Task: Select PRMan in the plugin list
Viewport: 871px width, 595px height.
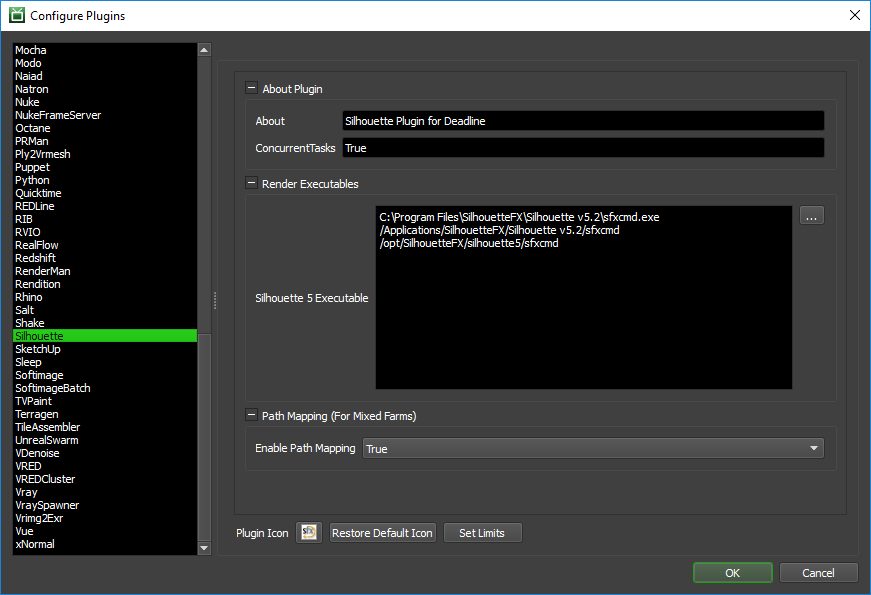Action: (105, 141)
